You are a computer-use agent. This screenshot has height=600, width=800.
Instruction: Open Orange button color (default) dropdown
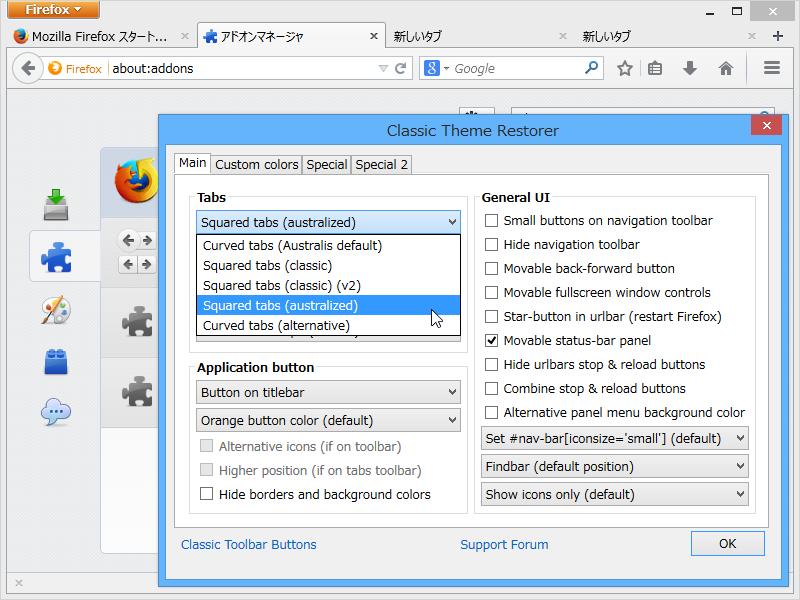[x=328, y=420]
